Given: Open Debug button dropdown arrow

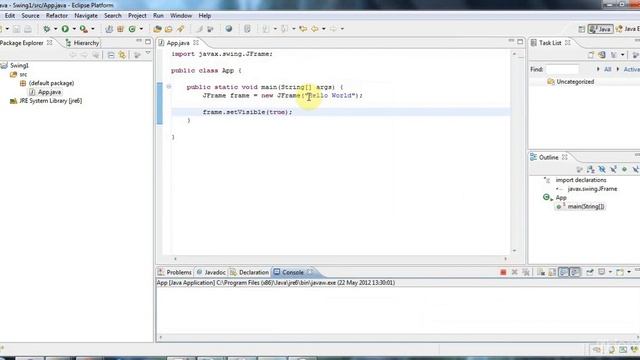Looking at the screenshot, I should [56, 29].
